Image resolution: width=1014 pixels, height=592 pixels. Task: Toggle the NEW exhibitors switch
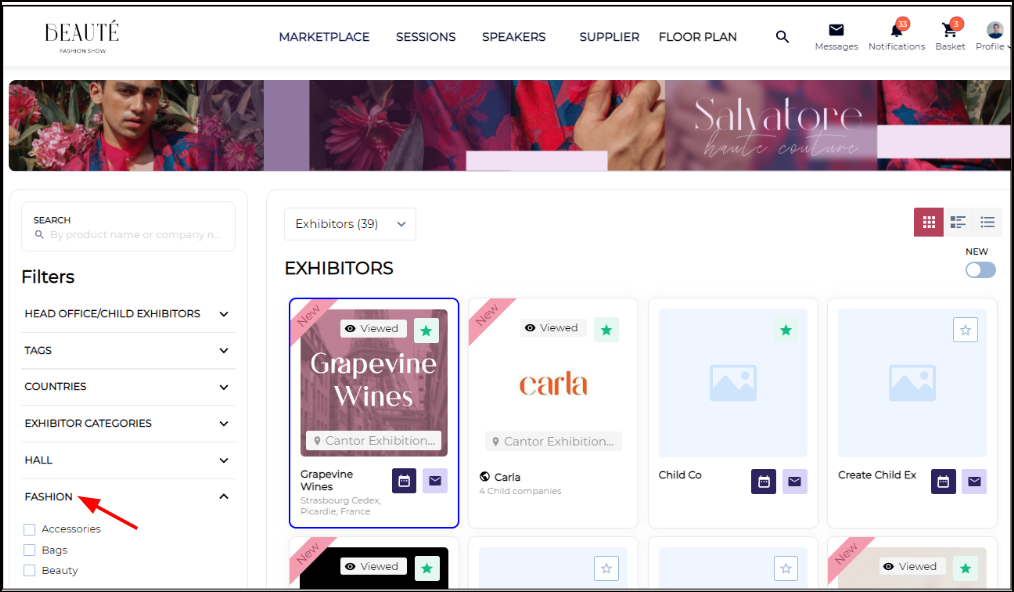[980, 270]
